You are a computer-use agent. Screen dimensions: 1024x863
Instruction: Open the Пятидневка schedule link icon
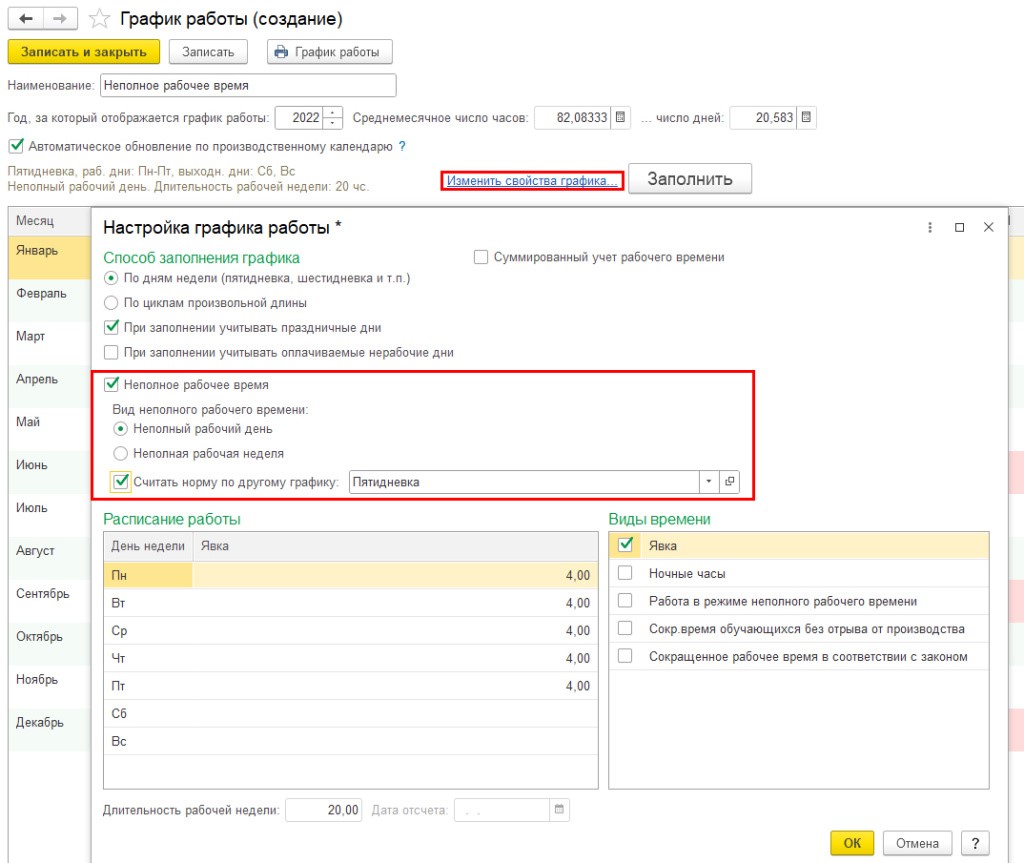point(729,482)
